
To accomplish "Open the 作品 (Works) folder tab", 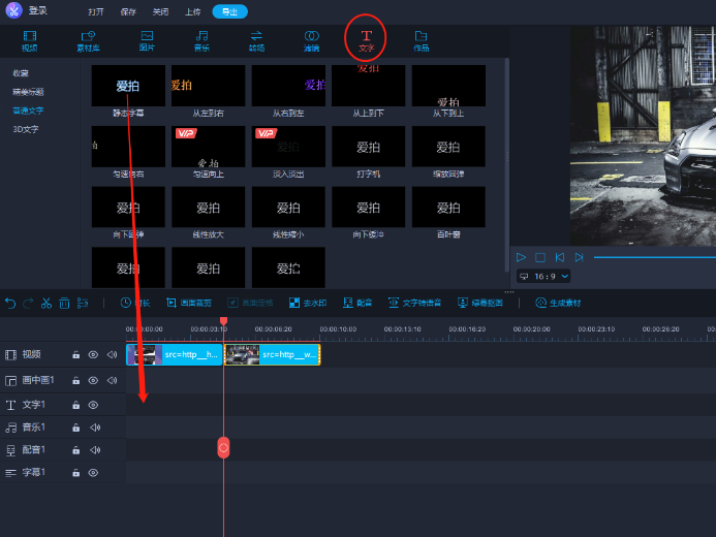I will coord(421,41).
